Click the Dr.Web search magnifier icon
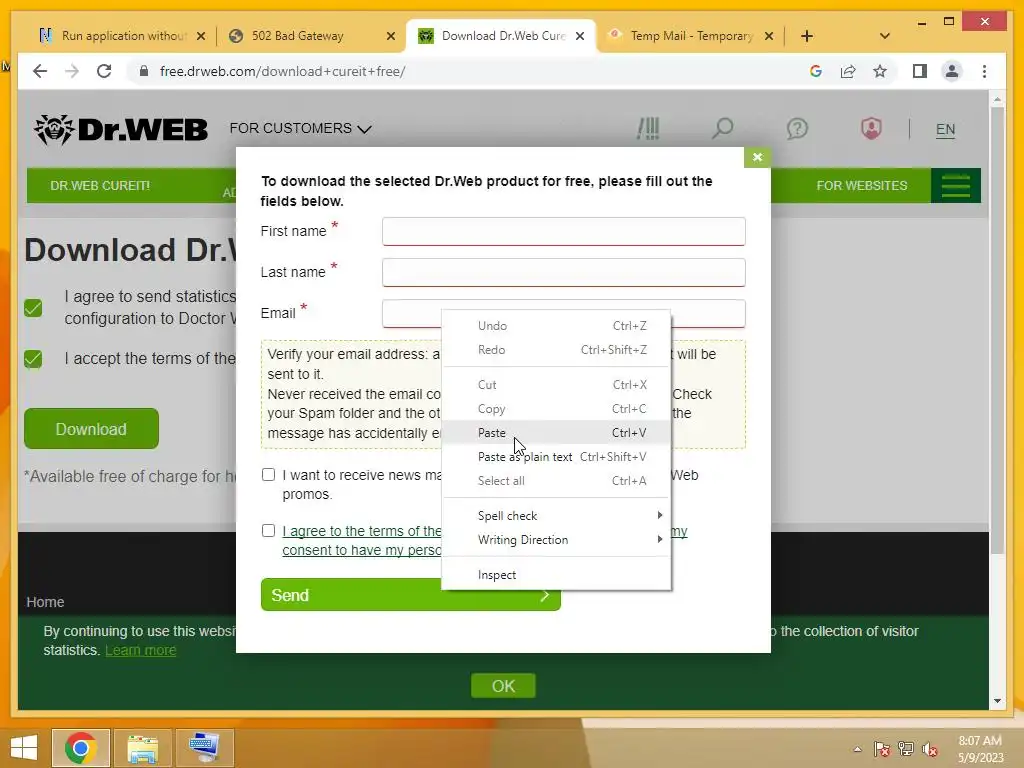Screen dimensions: 1024x768 click(x=722, y=129)
